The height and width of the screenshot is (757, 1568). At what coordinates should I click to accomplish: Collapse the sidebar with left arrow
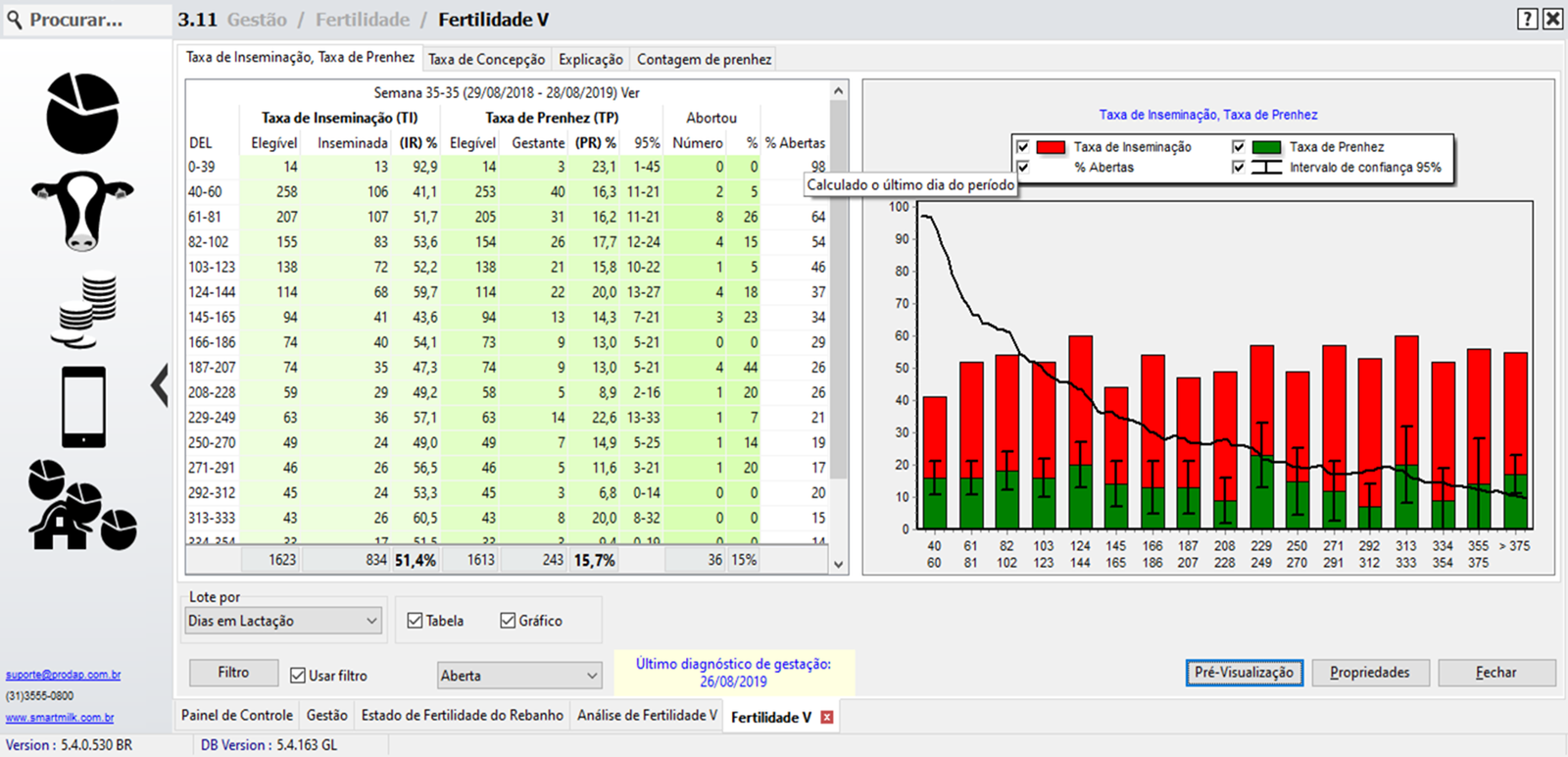pyautogui.click(x=160, y=385)
